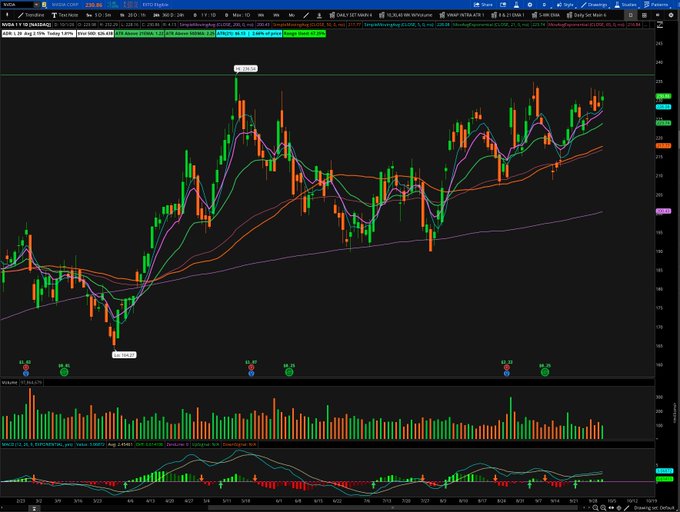Load the VWAP INTRA ATR 1 study set

(462, 15)
